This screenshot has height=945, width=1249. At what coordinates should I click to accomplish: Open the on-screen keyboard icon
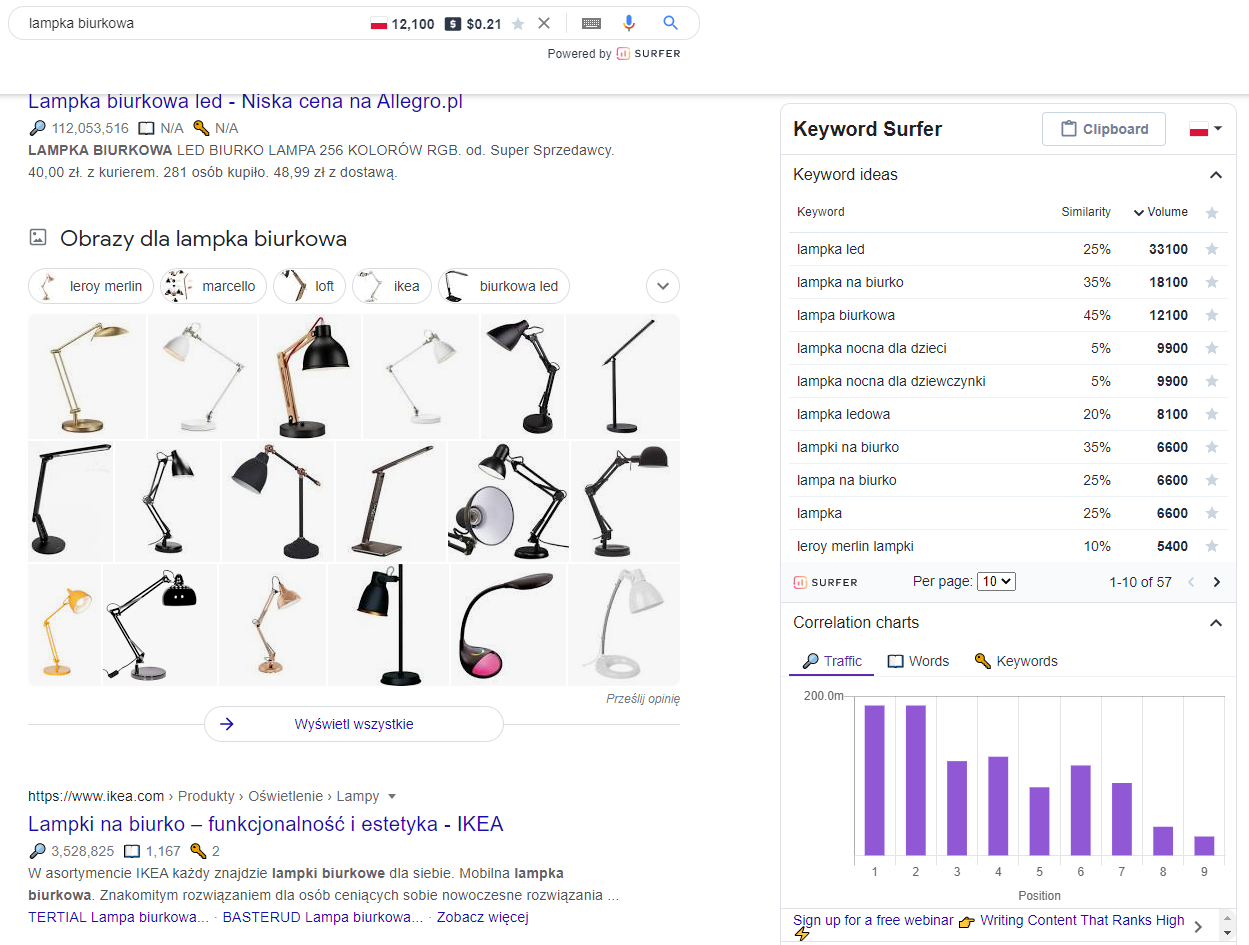[x=591, y=23]
